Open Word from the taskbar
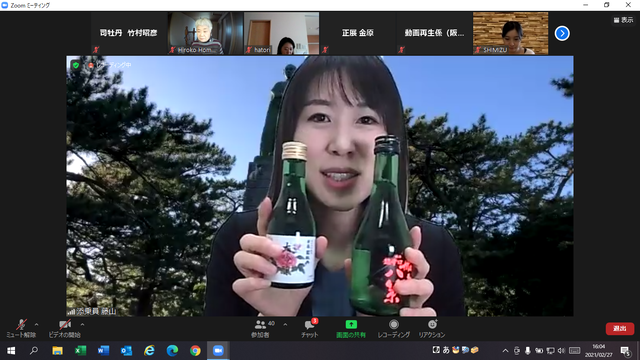Image resolution: width=640 pixels, height=360 pixels. click(103, 351)
